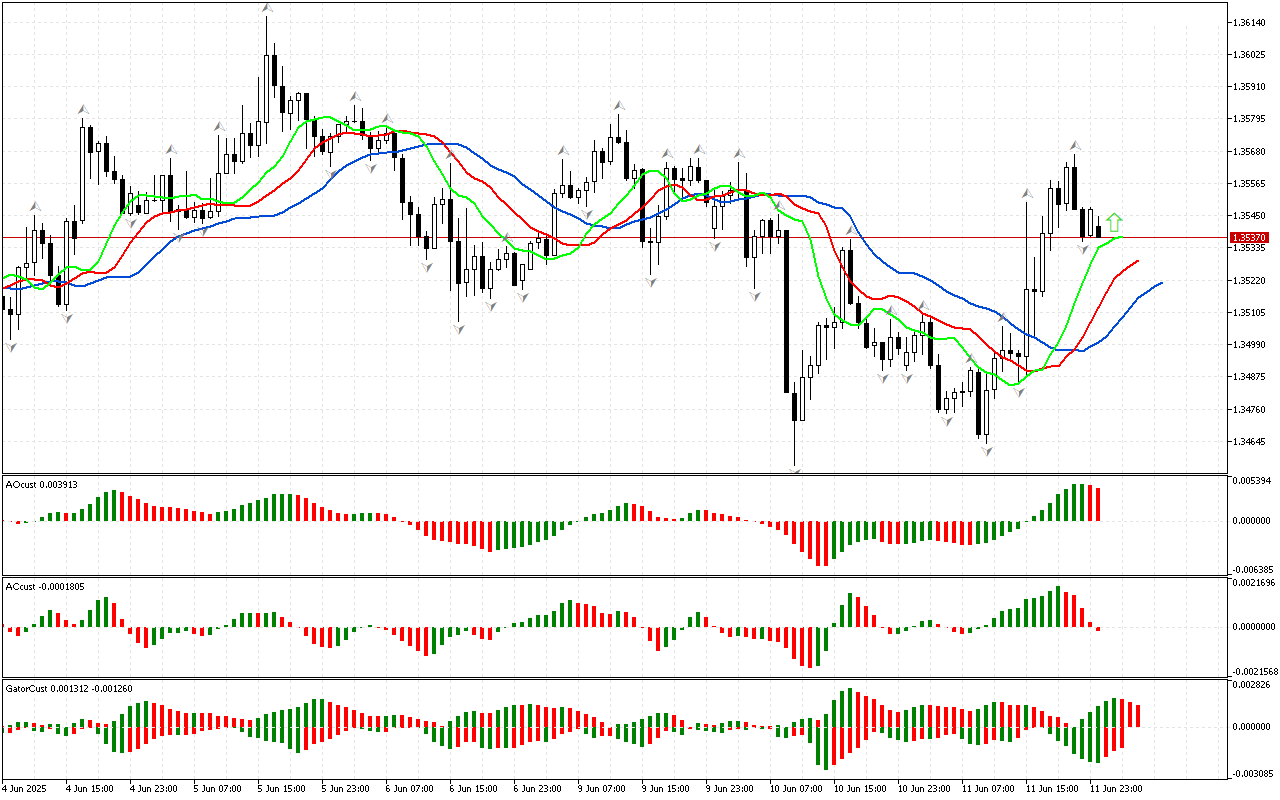Click the red current price tag 1.35370
Screen dimensions: 1280x800
coord(1249,238)
